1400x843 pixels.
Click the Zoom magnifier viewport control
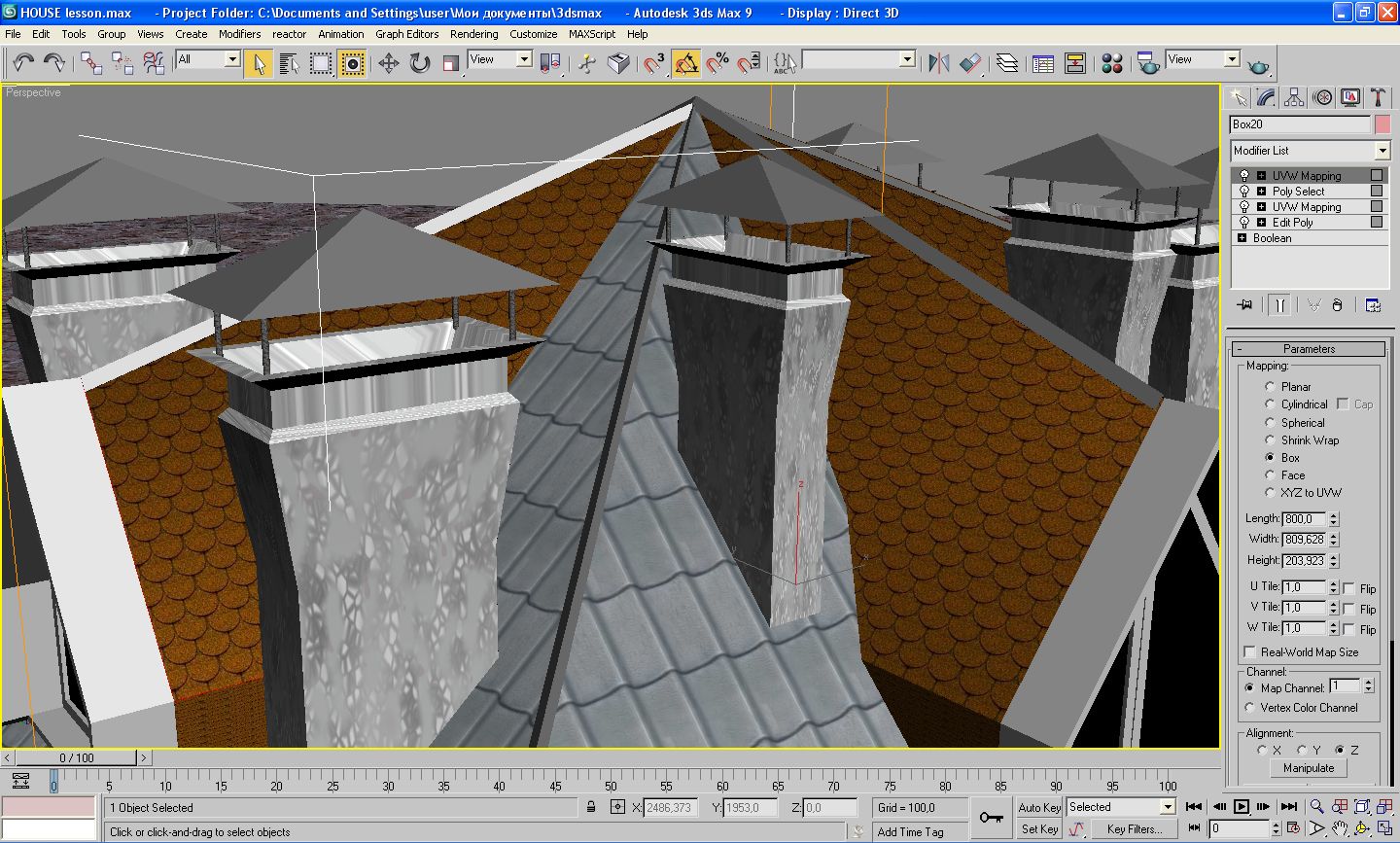[x=1317, y=807]
